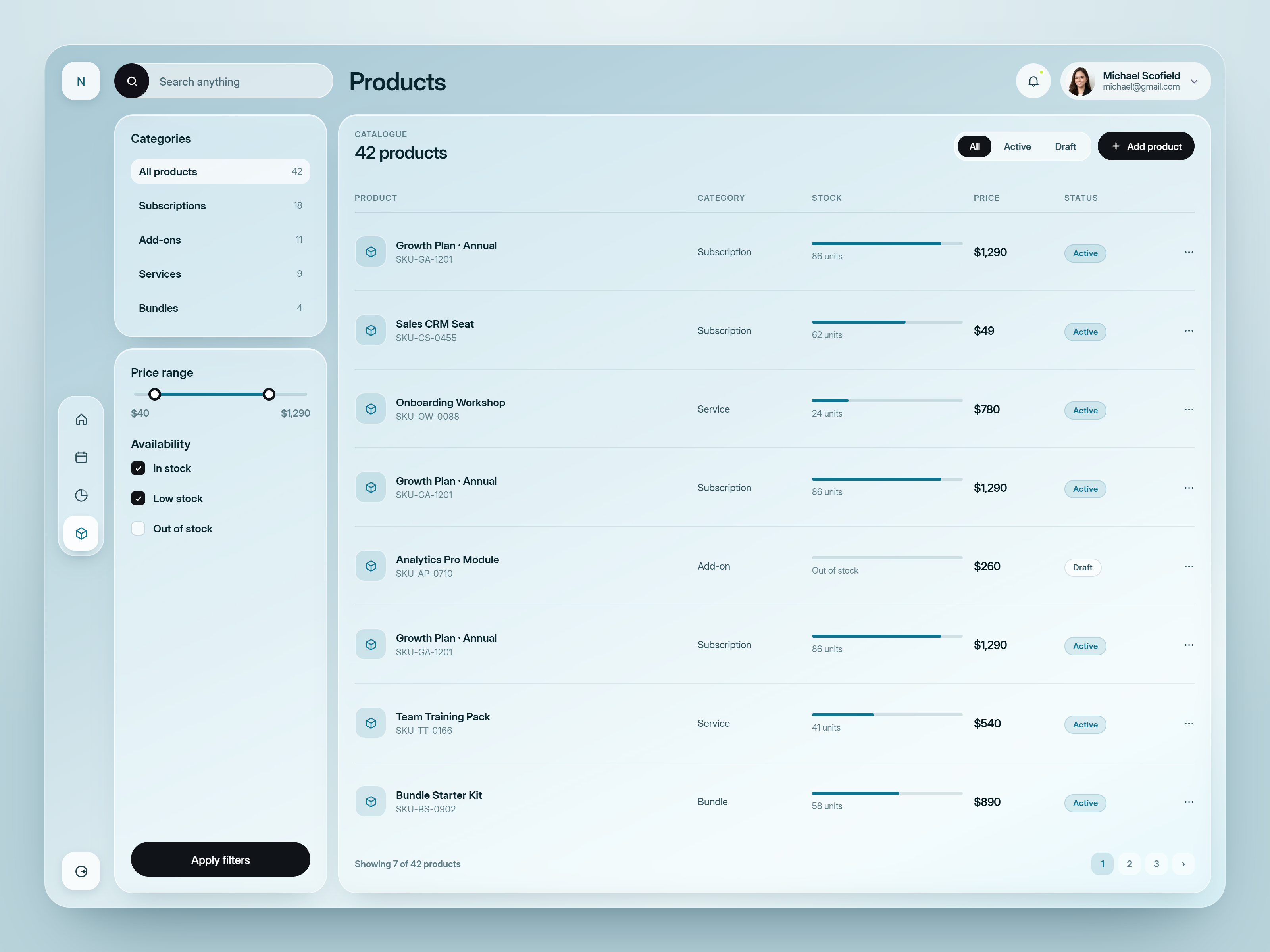The width and height of the screenshot is (1270, 952).
Task: Check the Out of stock checkbox
Action: (138, 528)
